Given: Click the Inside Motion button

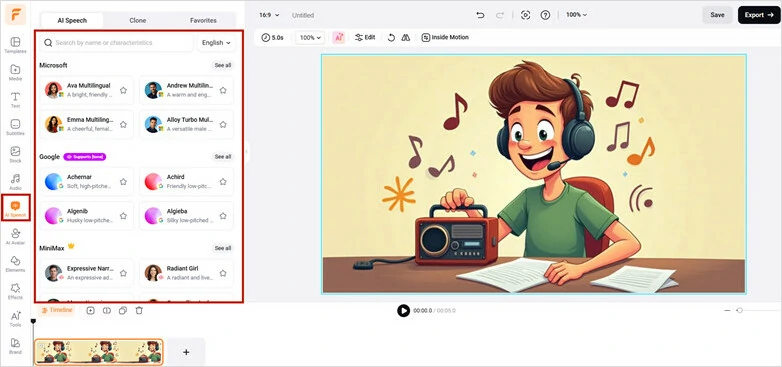Looking at the screenshot, I should point(445,37).
